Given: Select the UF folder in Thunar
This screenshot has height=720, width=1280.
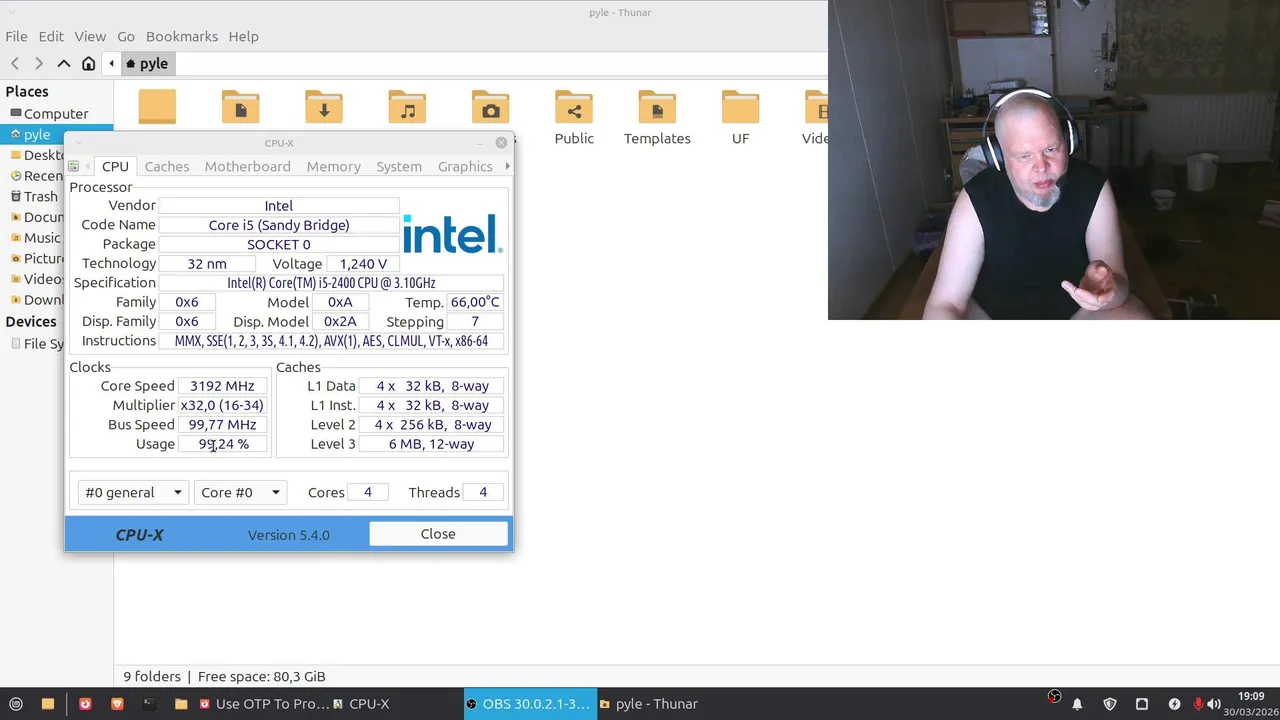Looking at the screenshot, I should pos(740,118).
